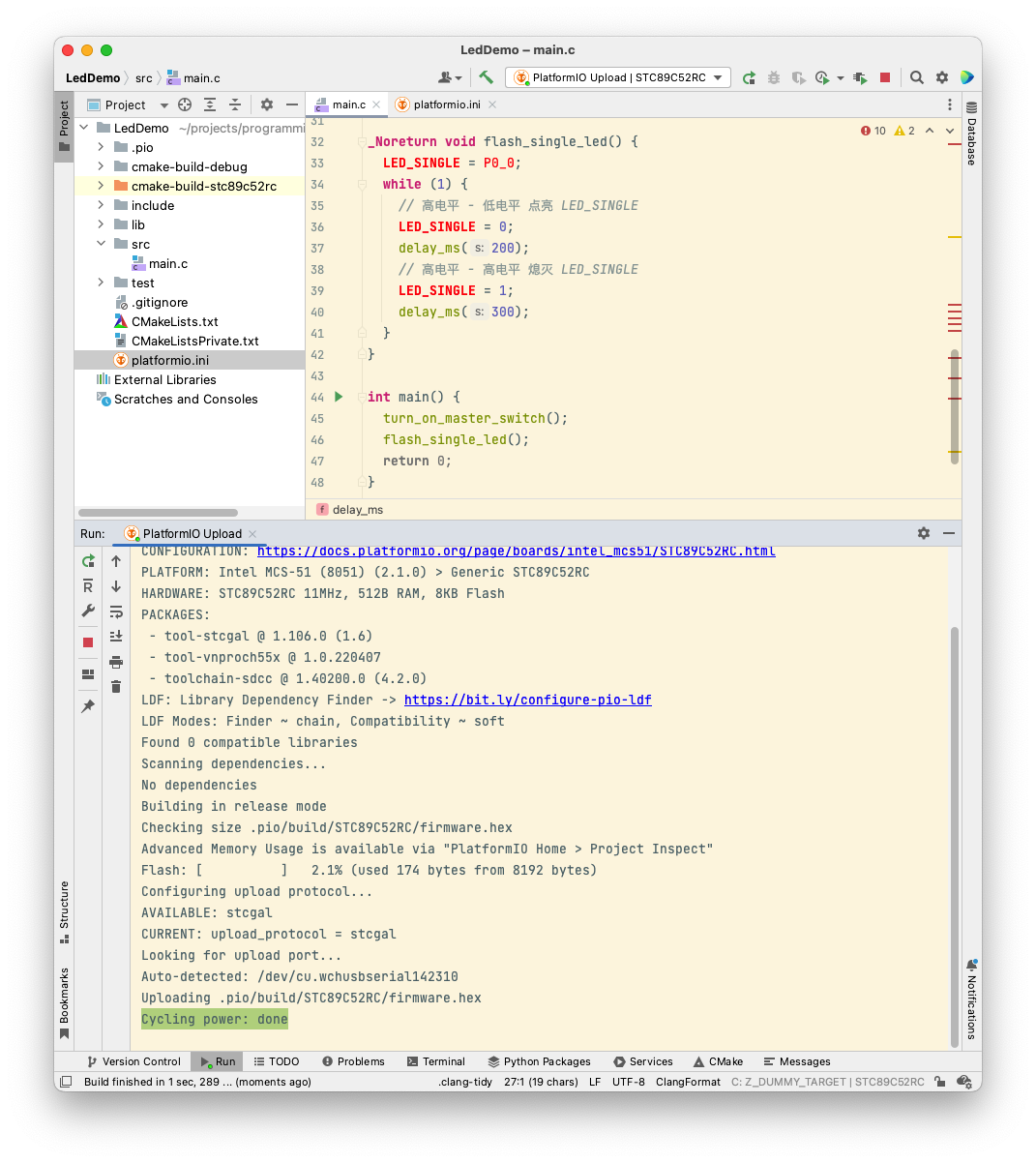Screen dimensions: 1036x1163
Task: Clear Run console with trash icon
Action: pyautogui.click(x=116, y=687)
